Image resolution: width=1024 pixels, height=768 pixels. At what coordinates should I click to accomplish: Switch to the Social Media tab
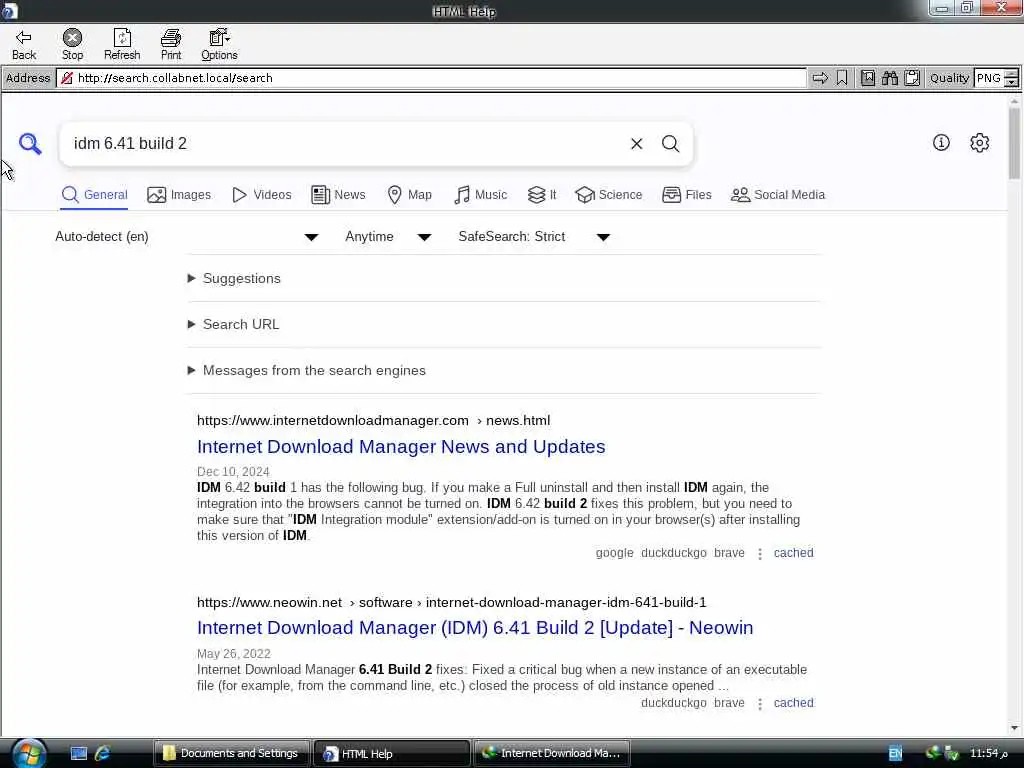tap(778, 195)
